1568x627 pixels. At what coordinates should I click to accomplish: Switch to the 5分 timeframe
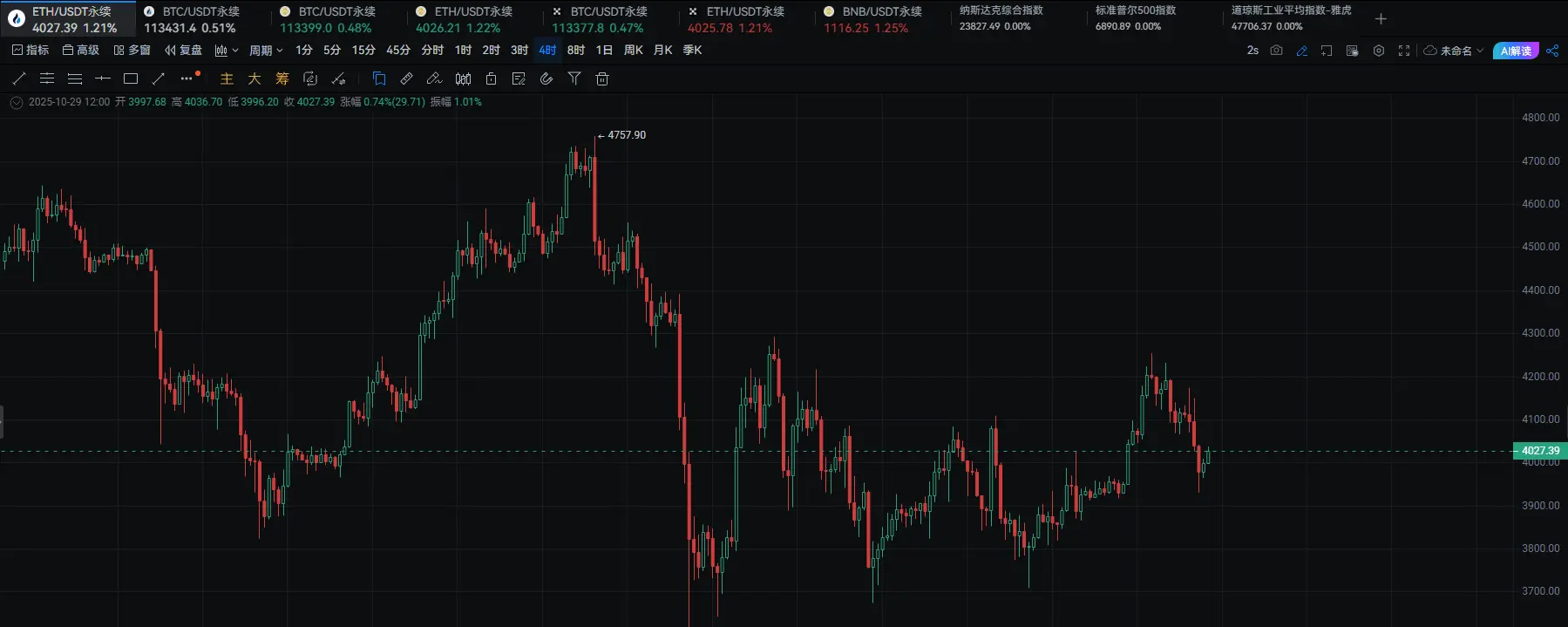pos(332,51)
